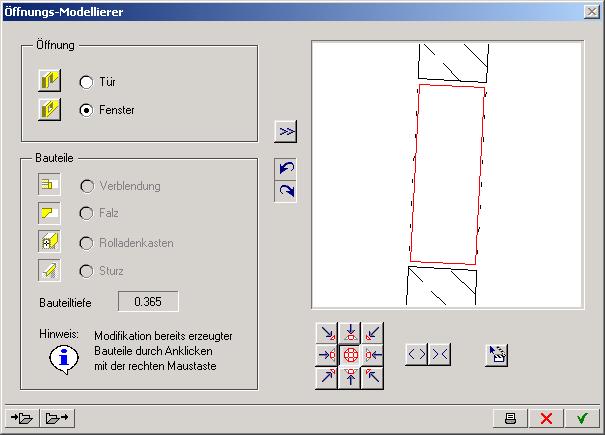This screenshot has width=605, height=435.
Task: Click the view arrow pointing up-right
Action: [x=327, y=377]
